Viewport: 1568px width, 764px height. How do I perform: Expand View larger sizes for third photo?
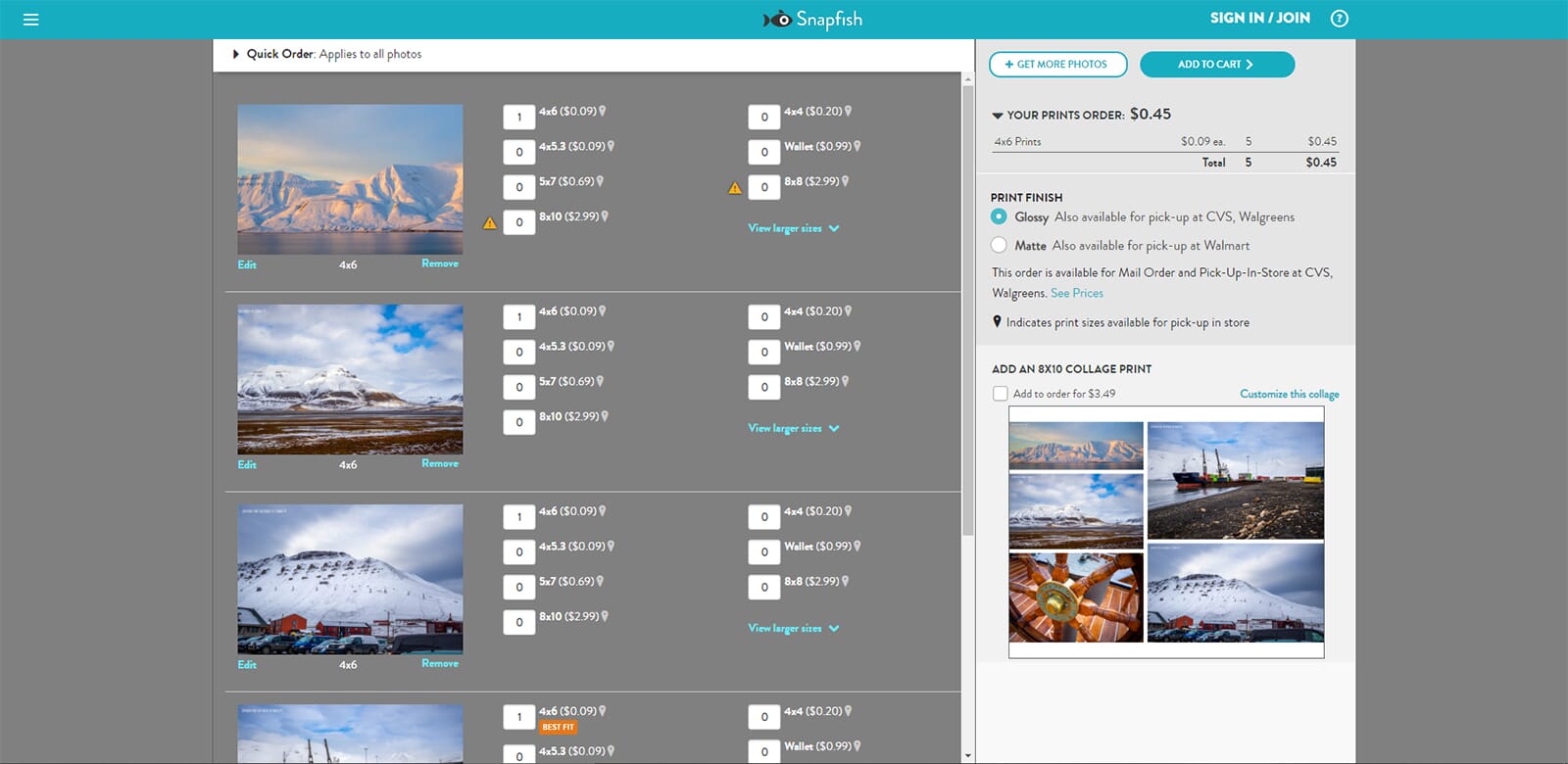(793, 628)
